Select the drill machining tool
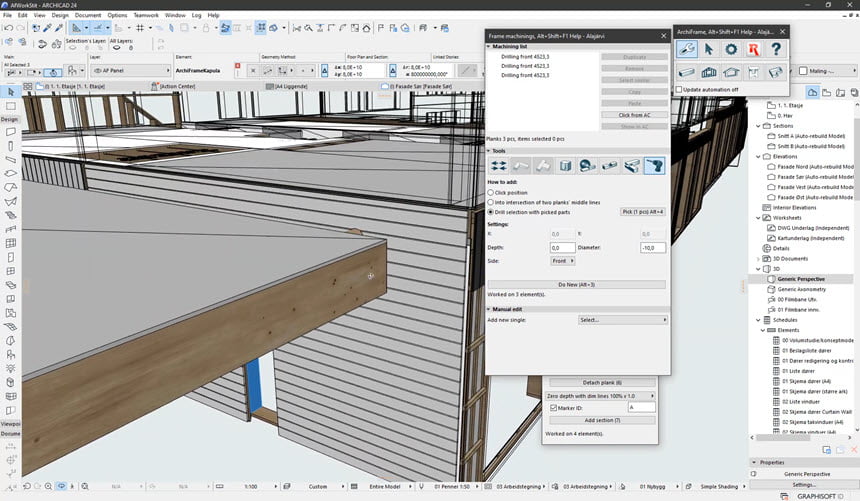The width and height of the screenshot is (860, 501). tap(654, 166)
